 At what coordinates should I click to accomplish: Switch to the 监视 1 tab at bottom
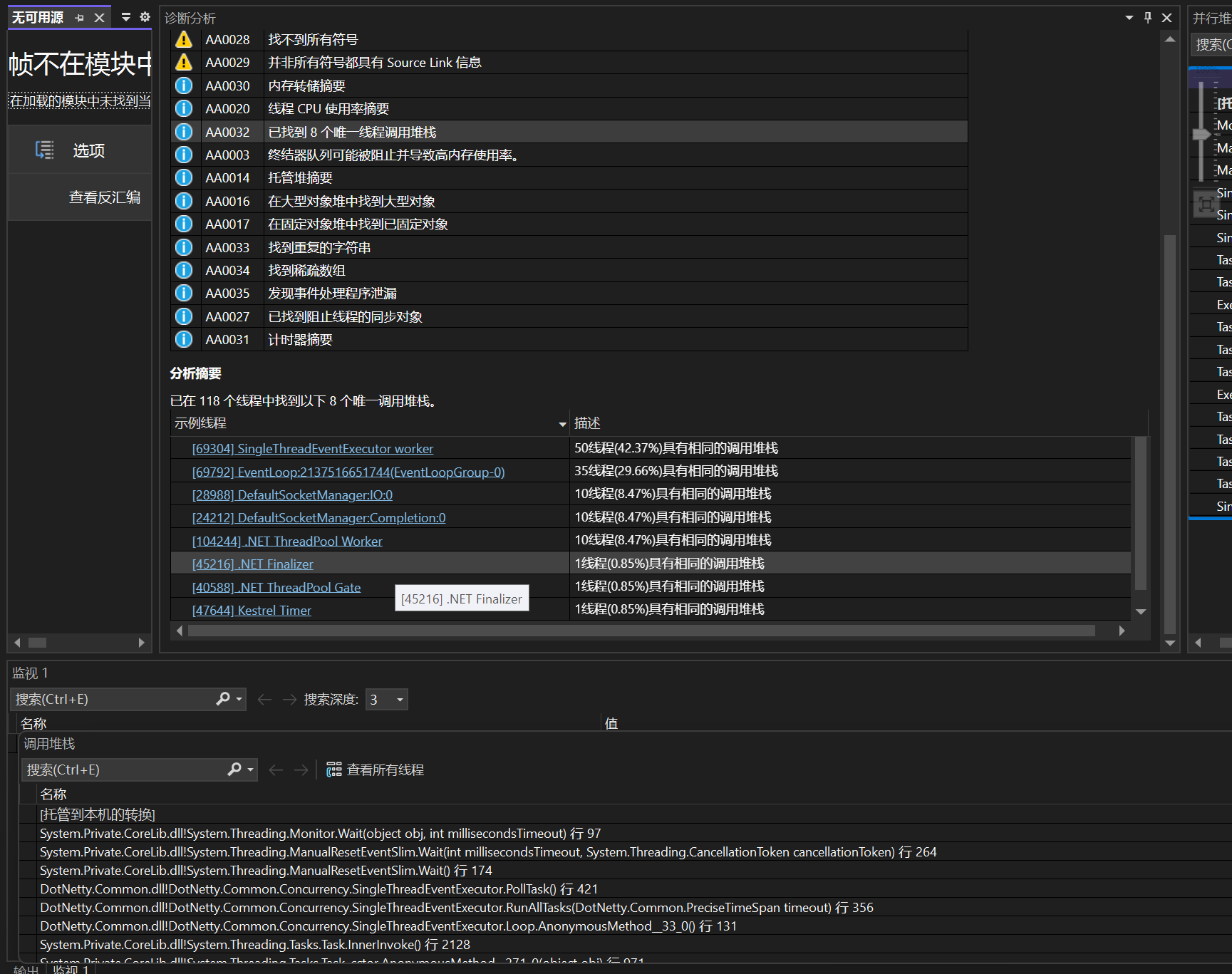(71, 969)
